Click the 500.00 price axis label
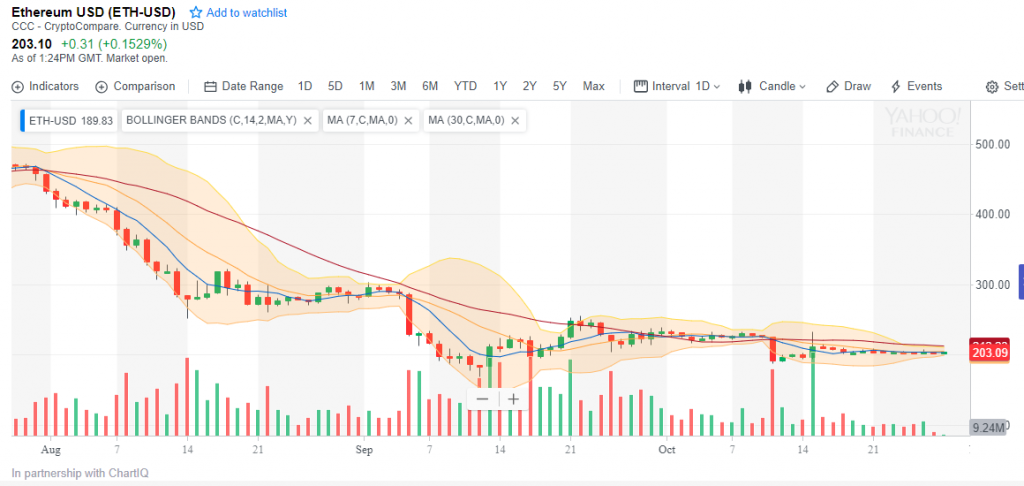The width and height of the screenshot is (1024, 486). (x=992, y=144)
